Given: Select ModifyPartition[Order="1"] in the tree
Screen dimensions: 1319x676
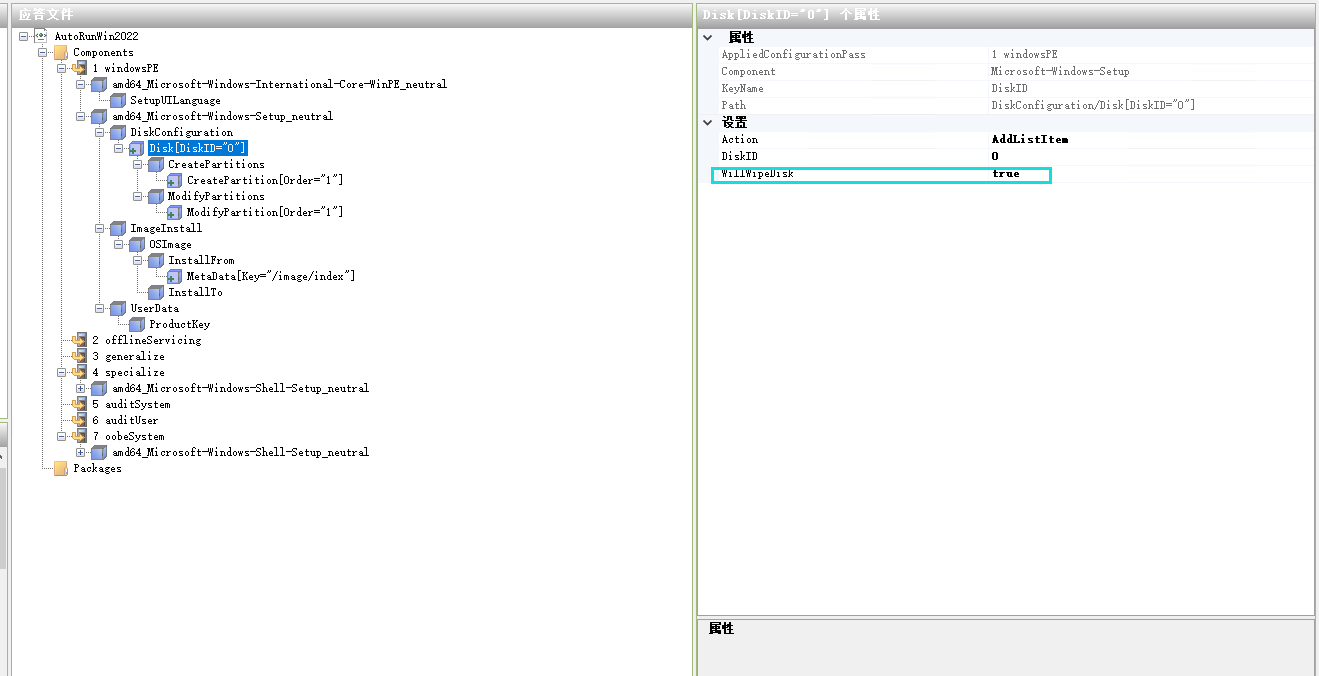Looking at the screenshot, I should click(264, 212).
